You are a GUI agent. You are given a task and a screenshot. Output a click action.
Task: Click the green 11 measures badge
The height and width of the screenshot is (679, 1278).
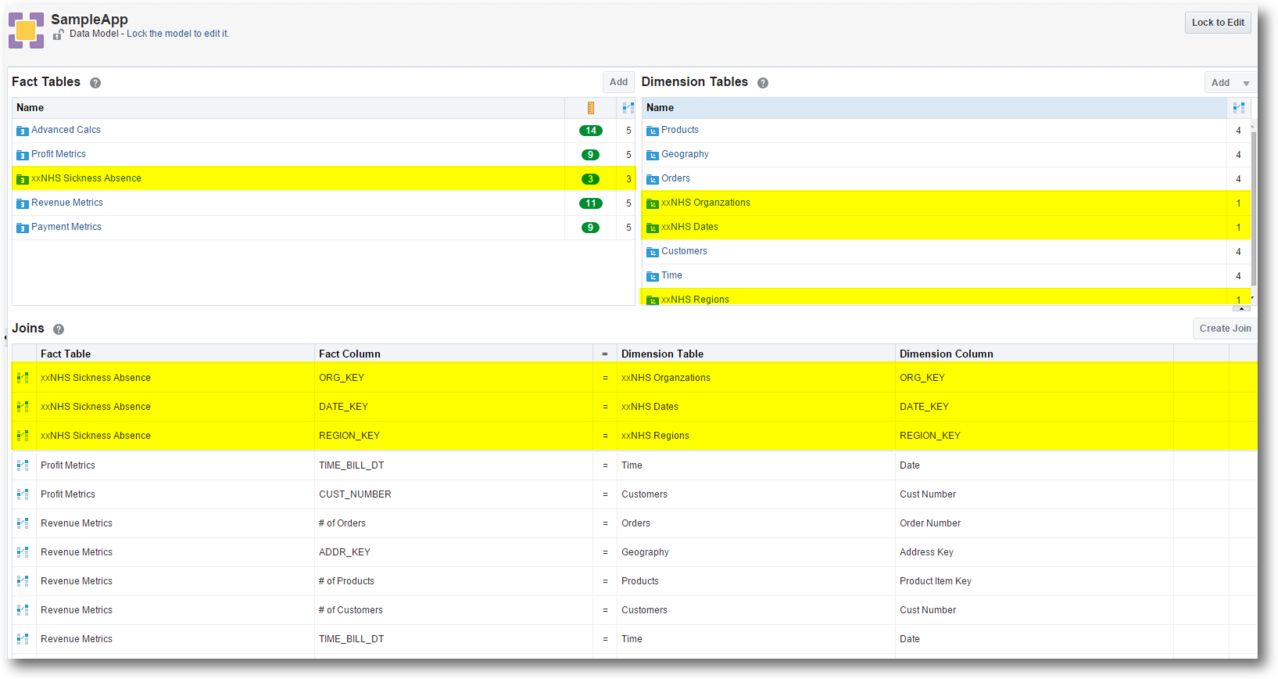591,203
